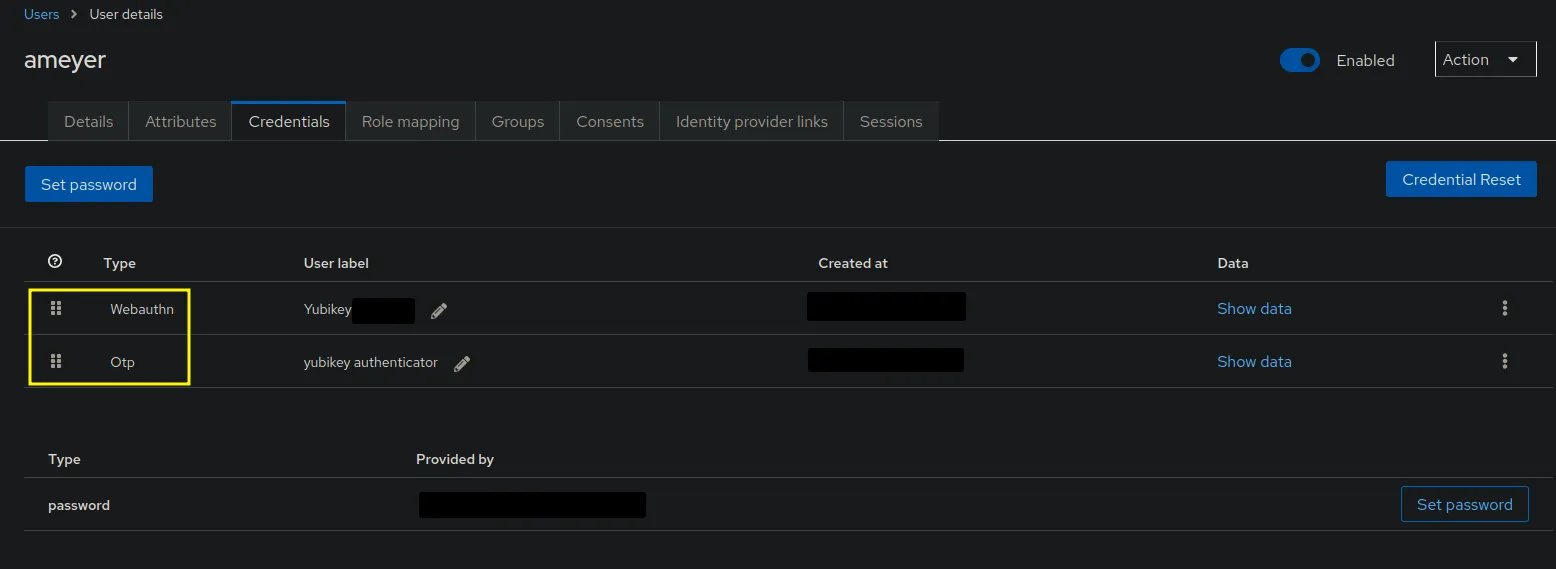Switch to the Details tab

[88, 121]
